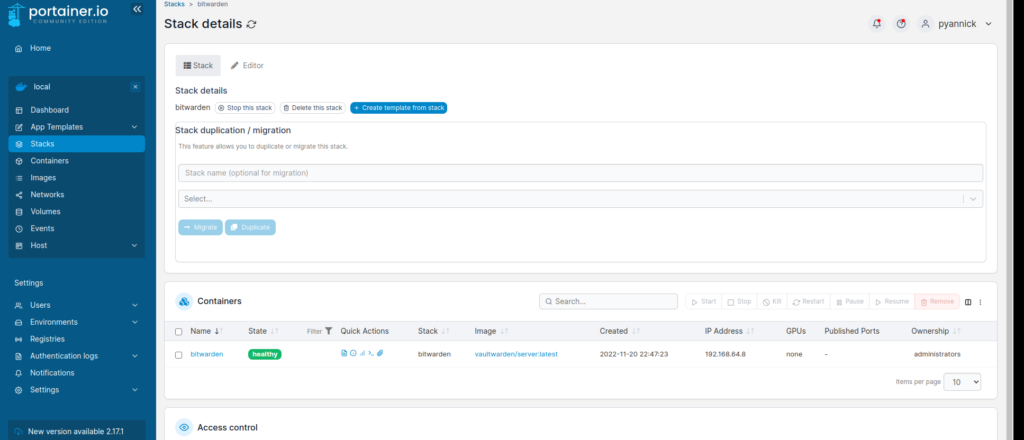Image resolution: width=1024 pixels, height=440 pixels.
Task: Open the Volumes sidebar item
Action: 45,212
